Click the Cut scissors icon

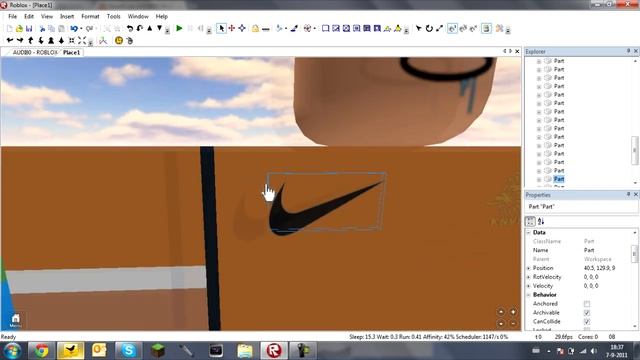pyautogui.click(x=42, y=29)
